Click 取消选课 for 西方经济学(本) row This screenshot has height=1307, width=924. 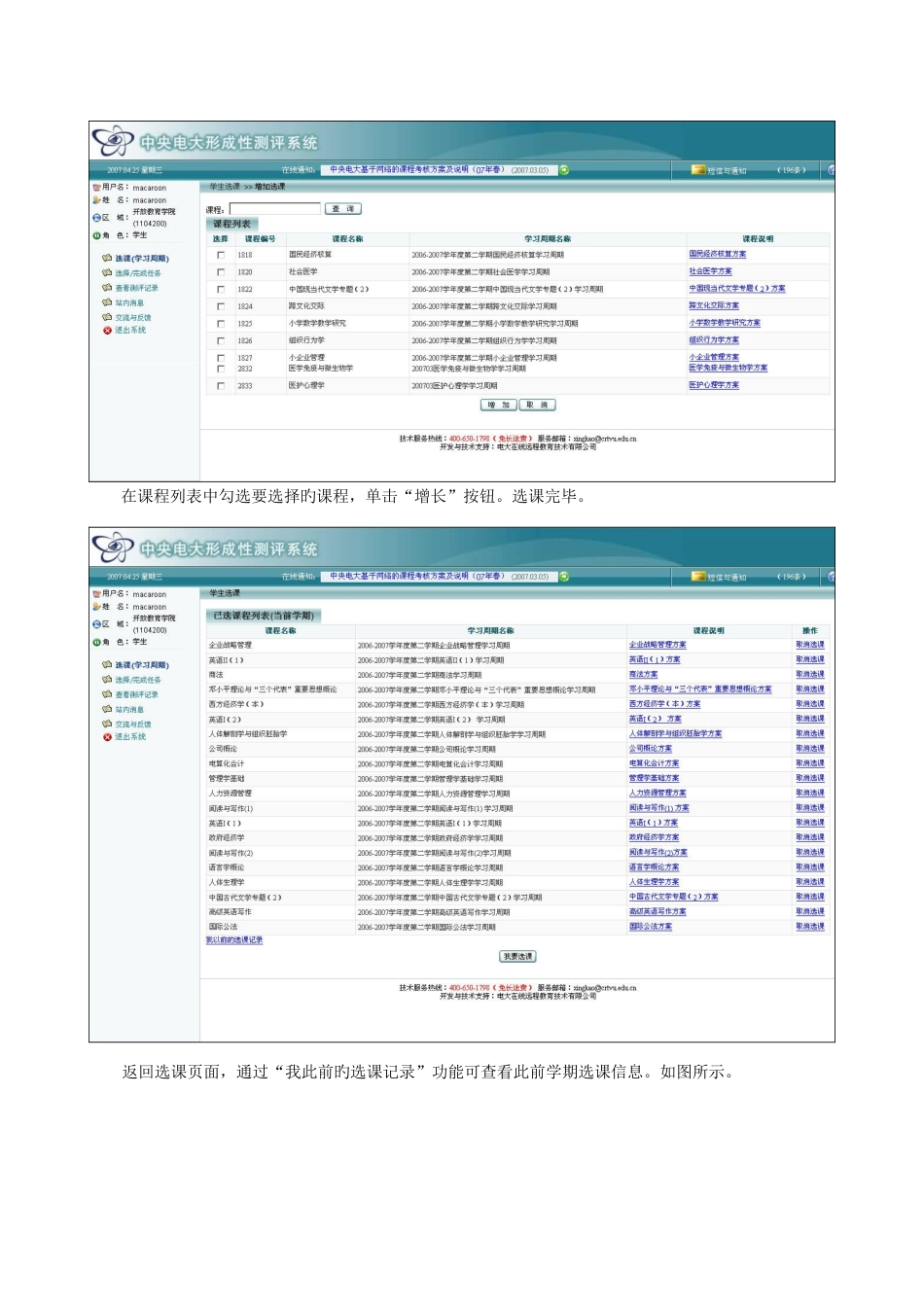pos(809,704)
